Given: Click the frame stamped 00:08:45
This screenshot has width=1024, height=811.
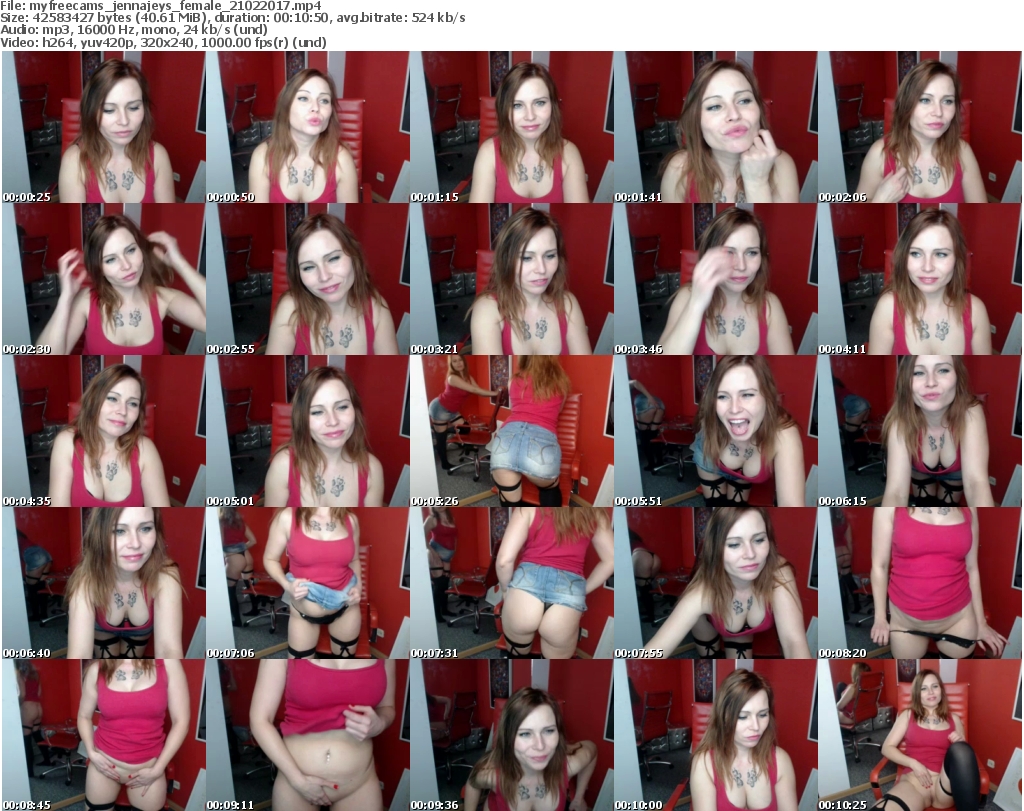Looking at the screenshot, I should click(x=104, y=735).
